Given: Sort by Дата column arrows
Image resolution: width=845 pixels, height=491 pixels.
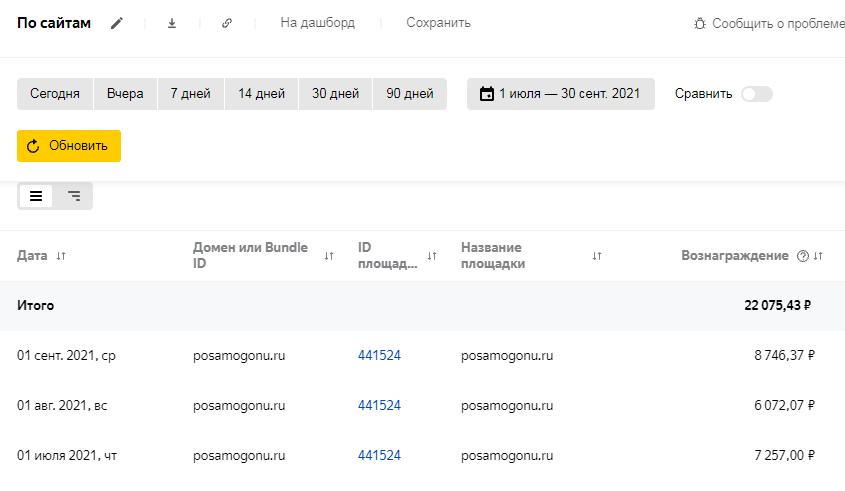Looking at the screenshot, I should [x=61, y=256].
